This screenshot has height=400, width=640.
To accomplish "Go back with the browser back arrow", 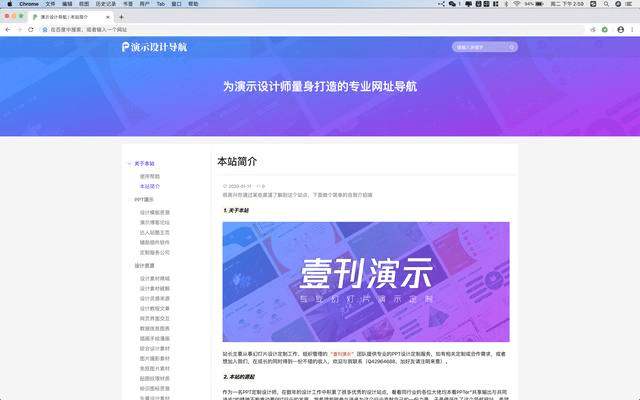I will pyautogui.click(x=8, y=29).
